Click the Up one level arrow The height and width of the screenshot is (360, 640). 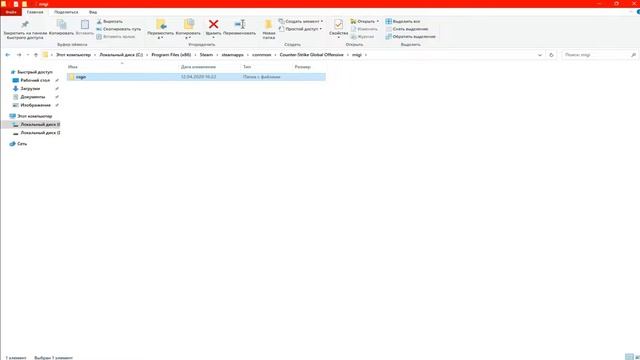click(36, 55)
